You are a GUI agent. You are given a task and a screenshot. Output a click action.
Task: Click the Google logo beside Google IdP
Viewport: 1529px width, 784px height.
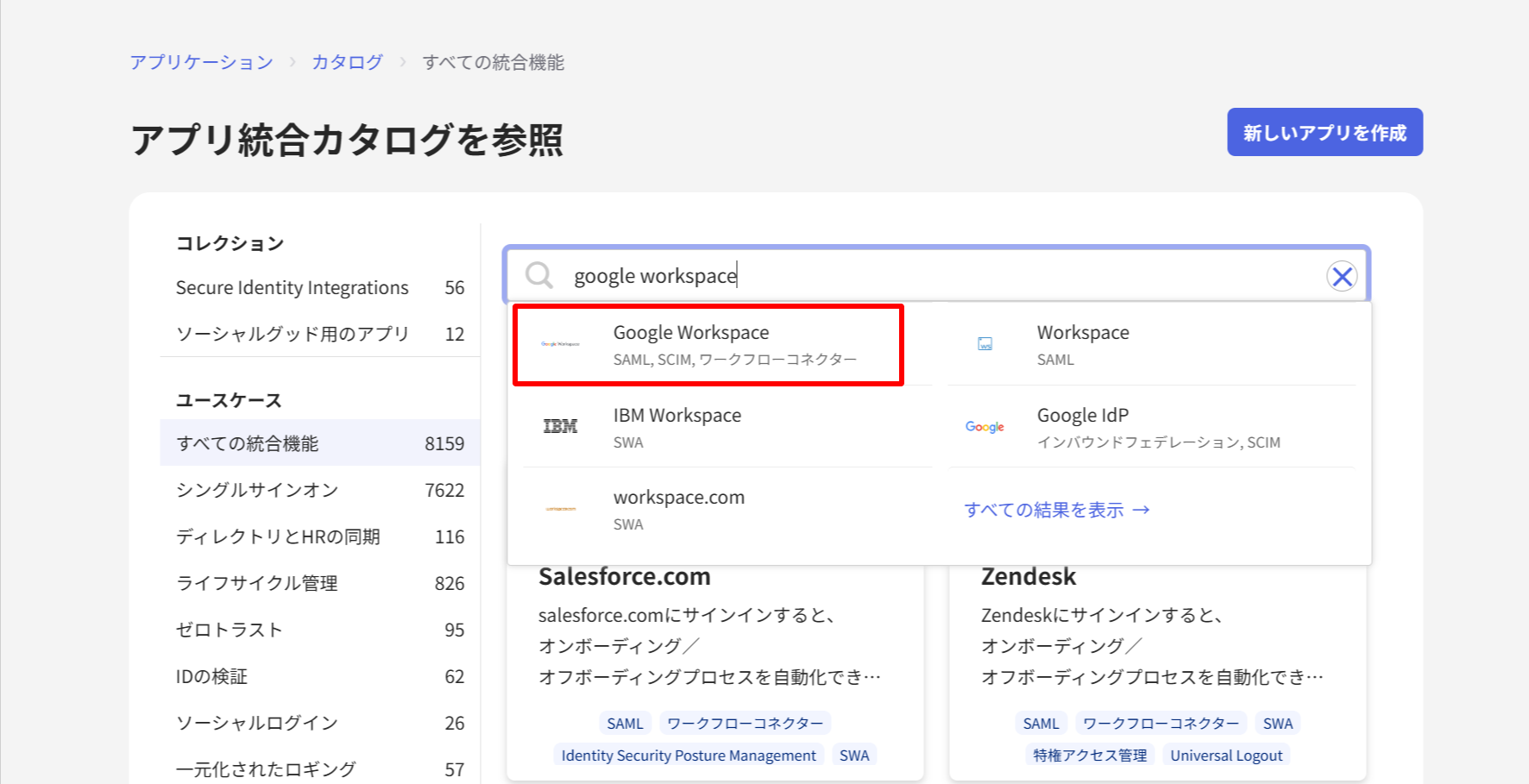(985, 426)
